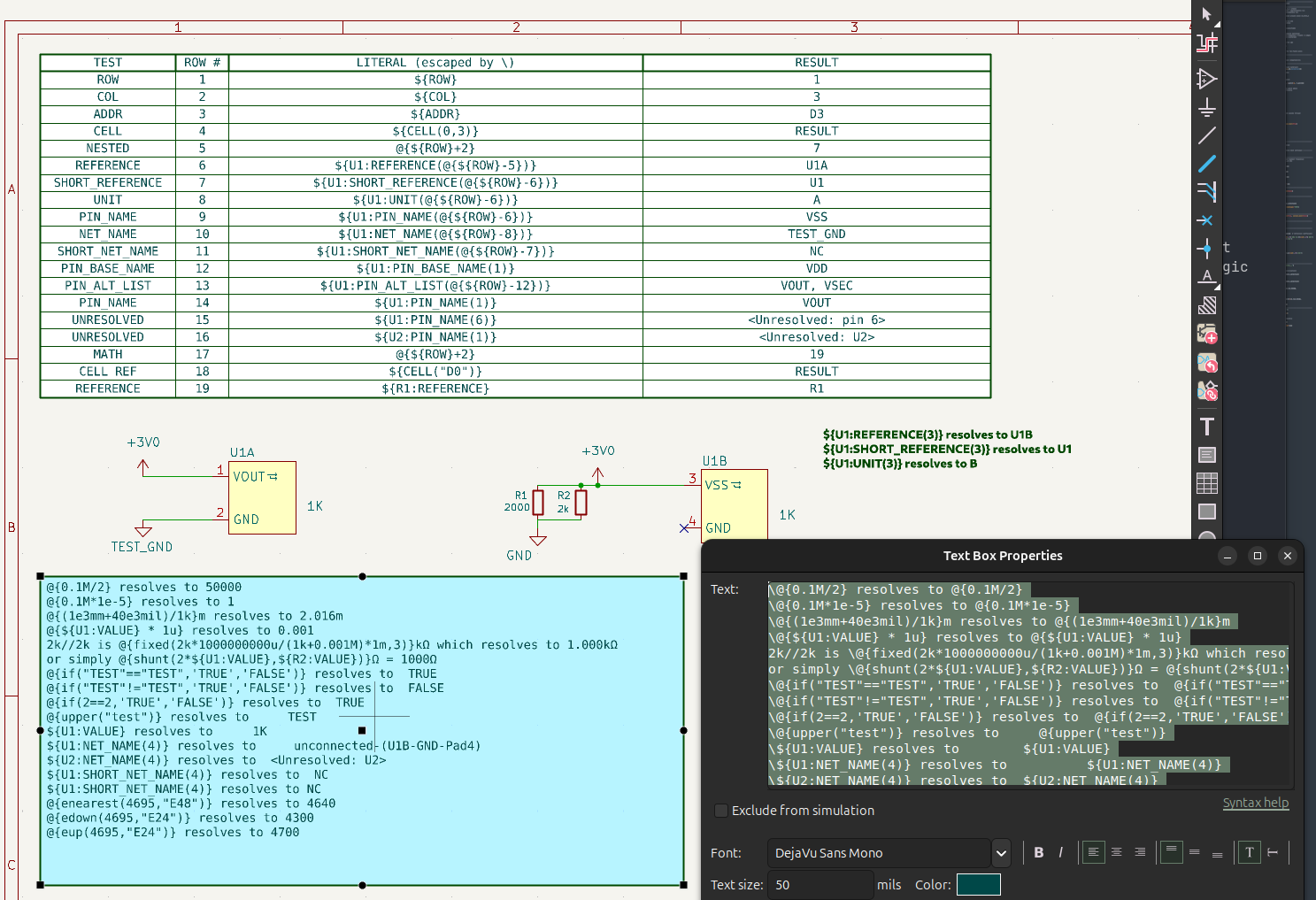The image size is (1316, 900).
Task: Select the add text tool
Action: pyautogui.click(x=1206, y=427)
